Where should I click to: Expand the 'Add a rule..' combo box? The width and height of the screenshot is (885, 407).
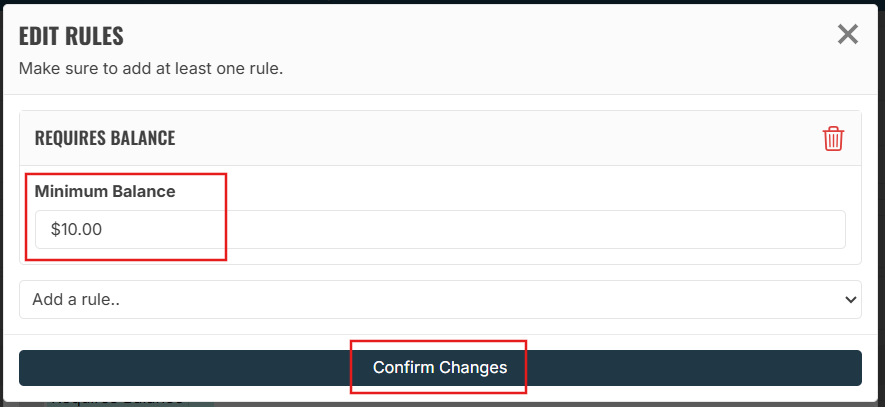[x=440, y=299]
